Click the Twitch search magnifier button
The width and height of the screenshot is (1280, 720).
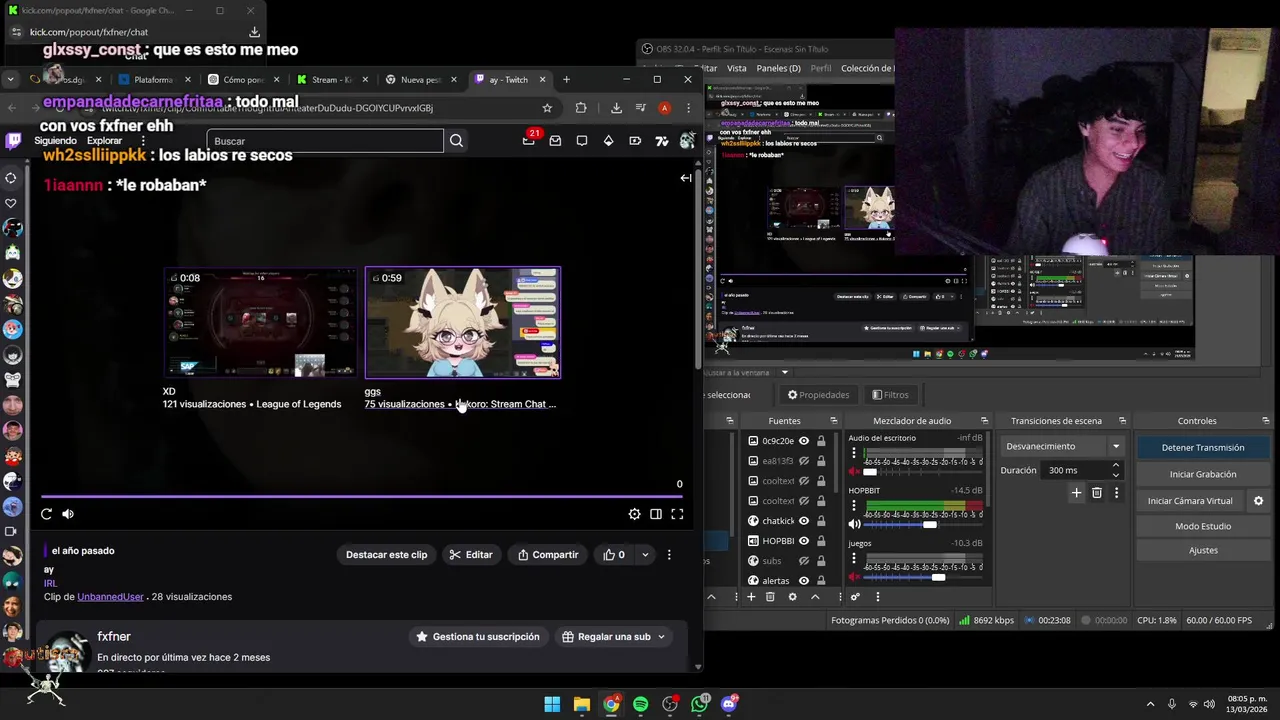(x=456, y=141)
